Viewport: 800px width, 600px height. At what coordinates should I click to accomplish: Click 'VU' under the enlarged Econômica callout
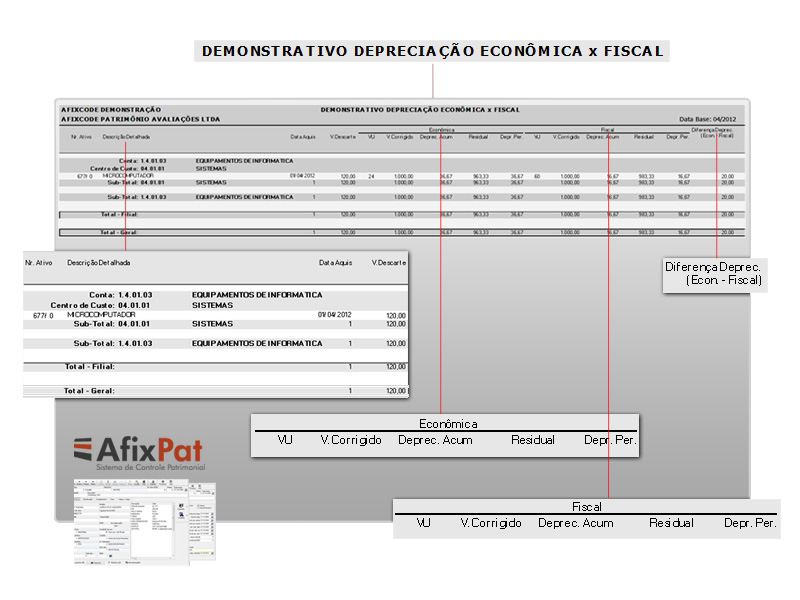(285, 440)
